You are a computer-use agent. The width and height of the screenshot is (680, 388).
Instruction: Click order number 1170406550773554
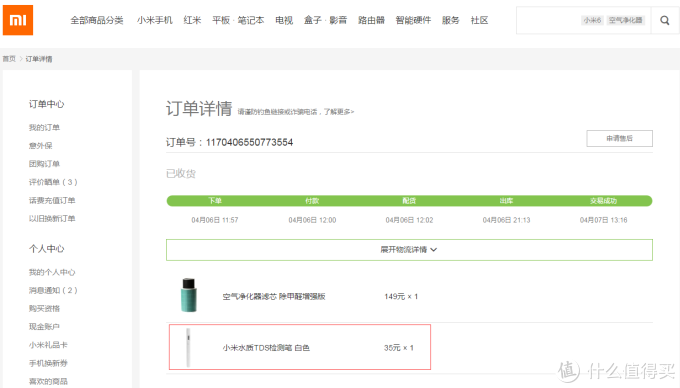tap(249, 142)
